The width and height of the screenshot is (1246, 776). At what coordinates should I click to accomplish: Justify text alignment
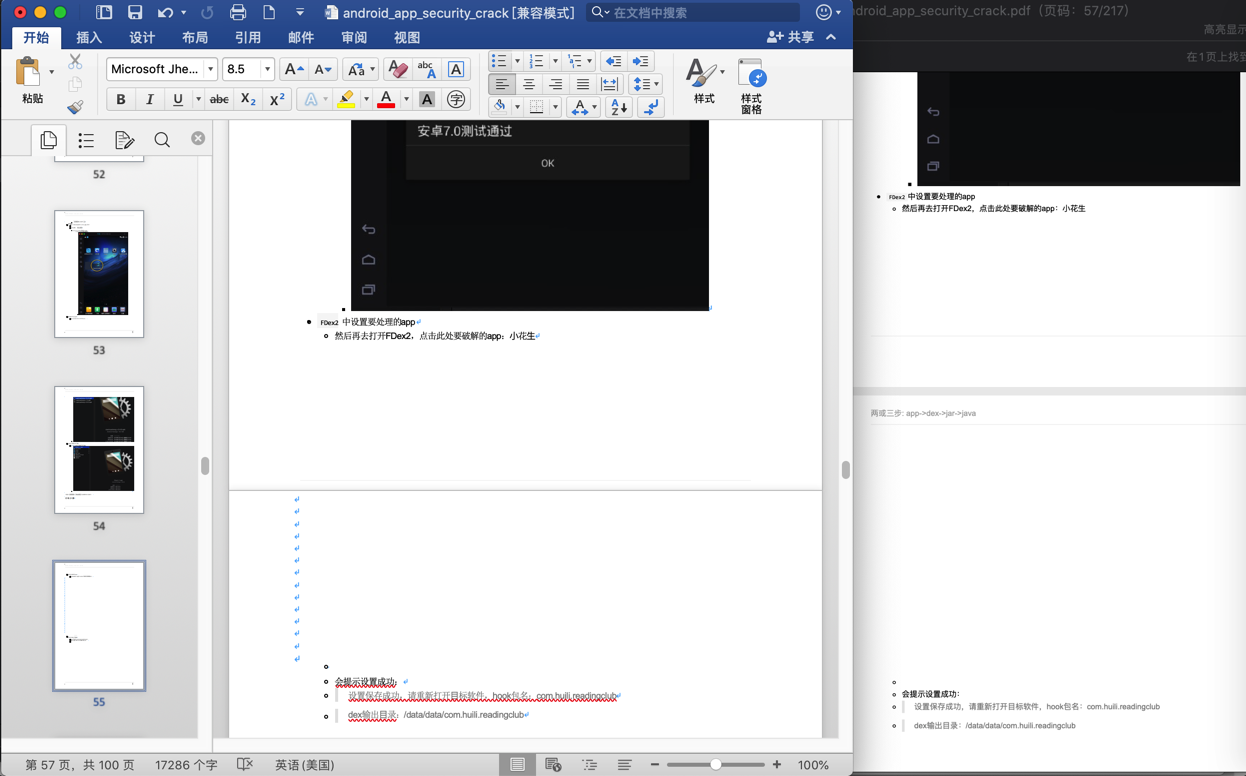point(583,85)
